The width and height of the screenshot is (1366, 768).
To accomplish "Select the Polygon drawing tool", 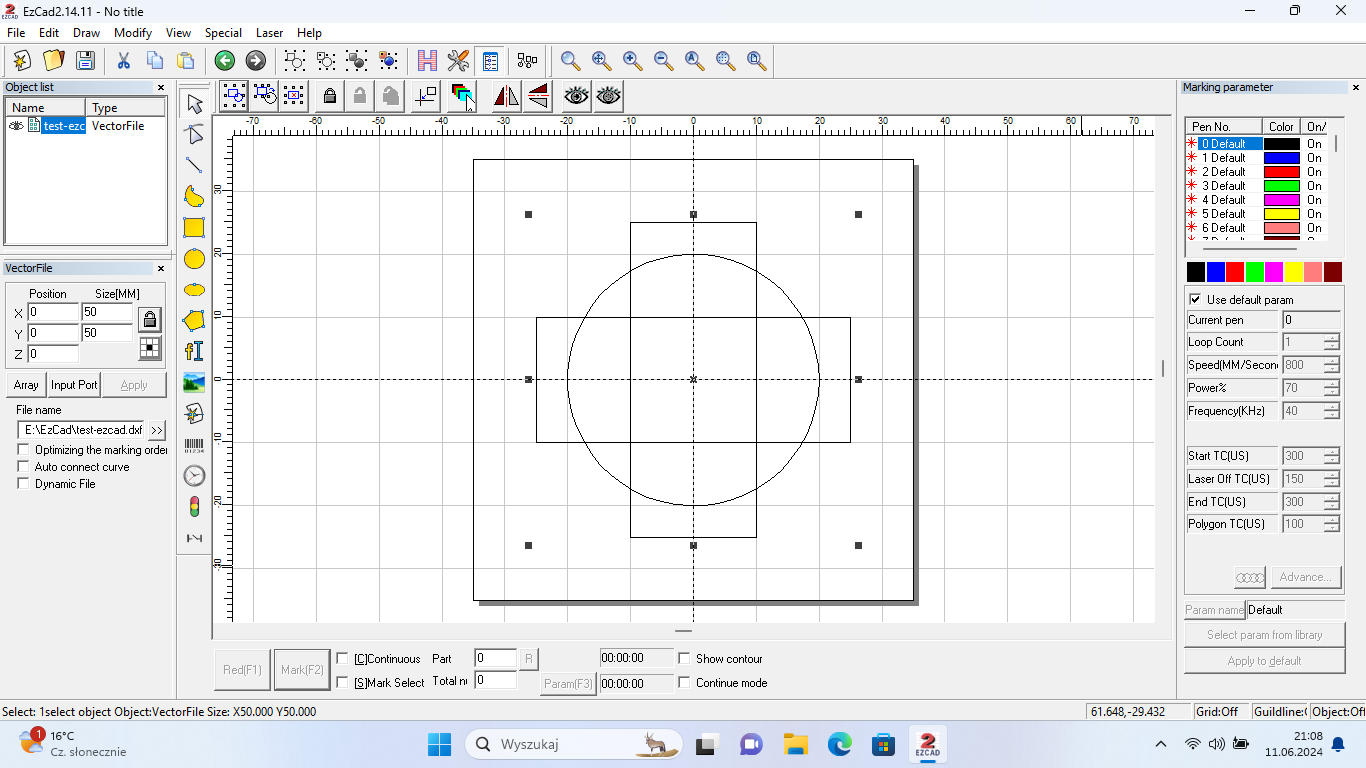I will click(195, 321).
